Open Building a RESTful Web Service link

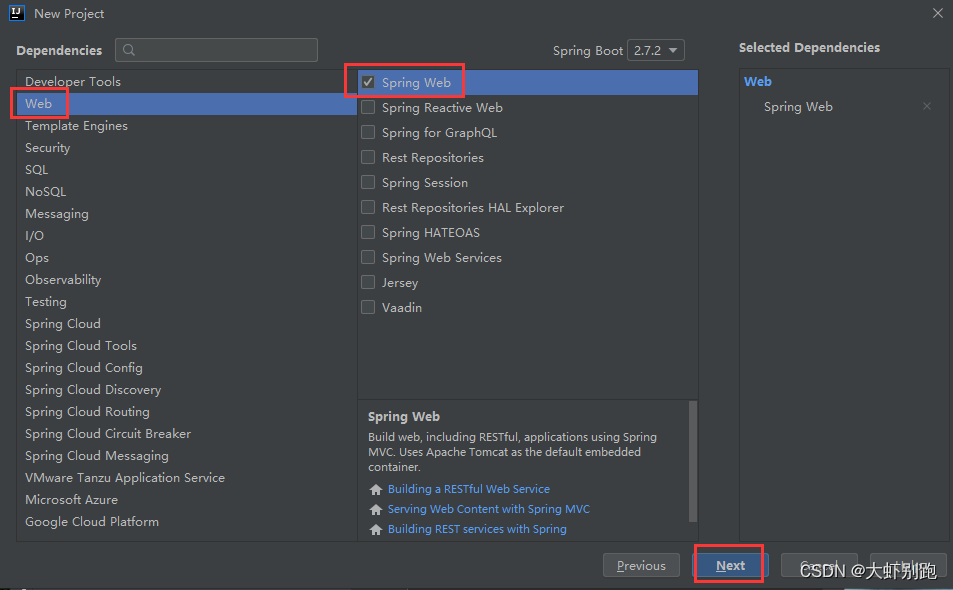point(469,489)
